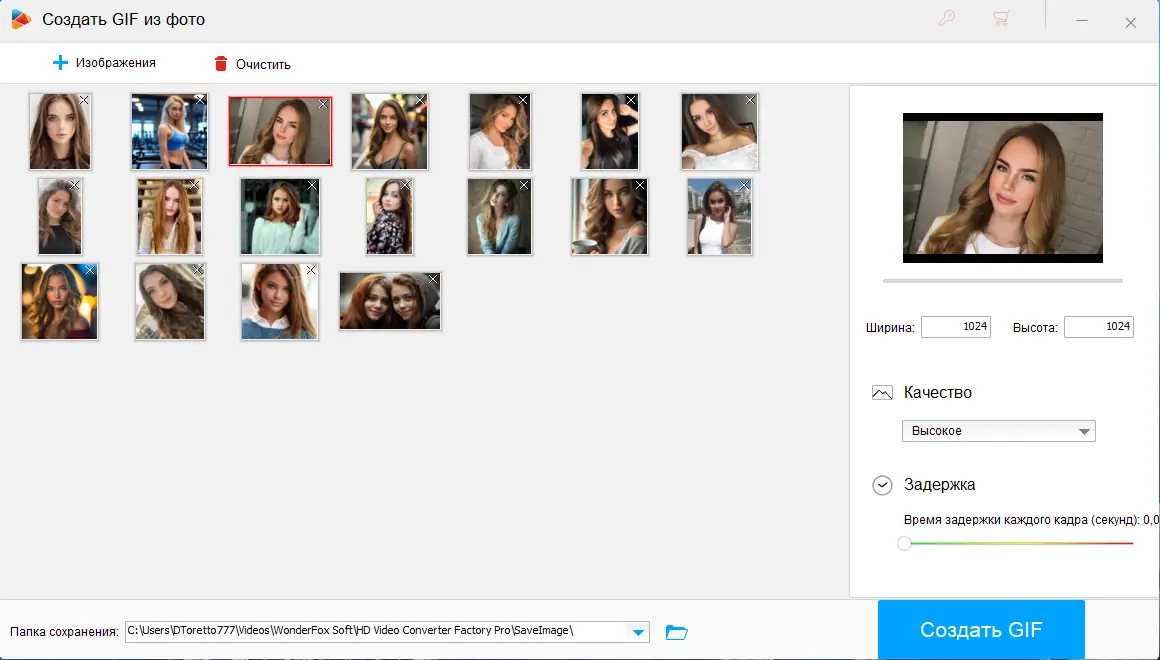Viewport: 1160px width, 660px height.
Task: Remove thumbnail of long red-haired girl
Action: pyautogui.click(x=194, y=185)
